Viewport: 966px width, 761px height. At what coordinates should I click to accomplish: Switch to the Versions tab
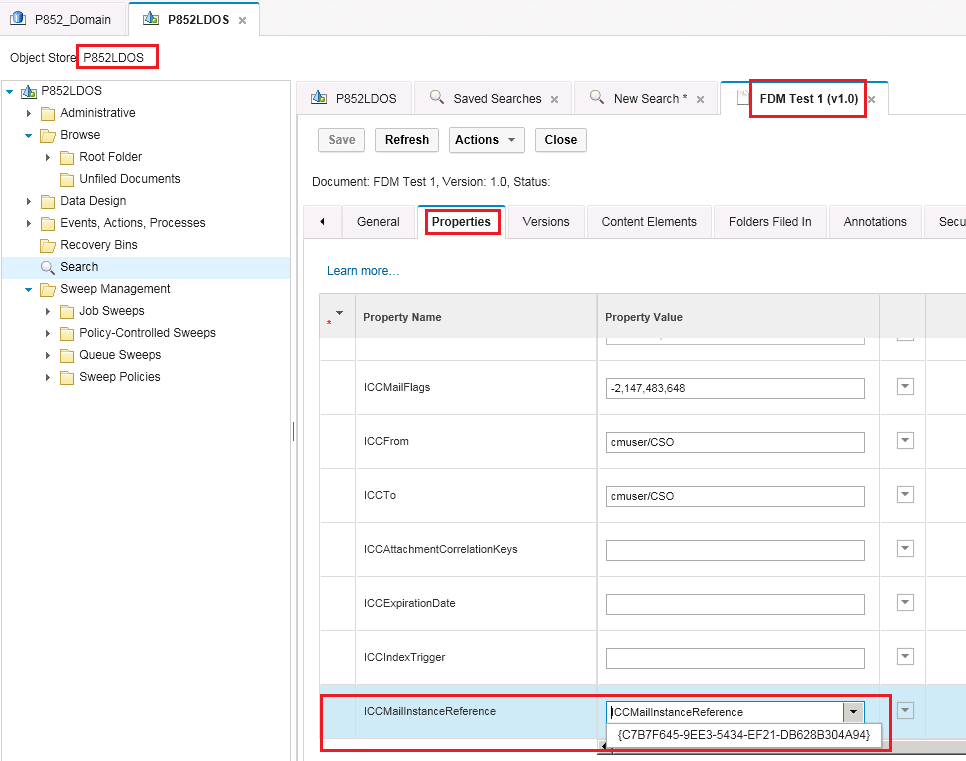(x=545, y=221)
